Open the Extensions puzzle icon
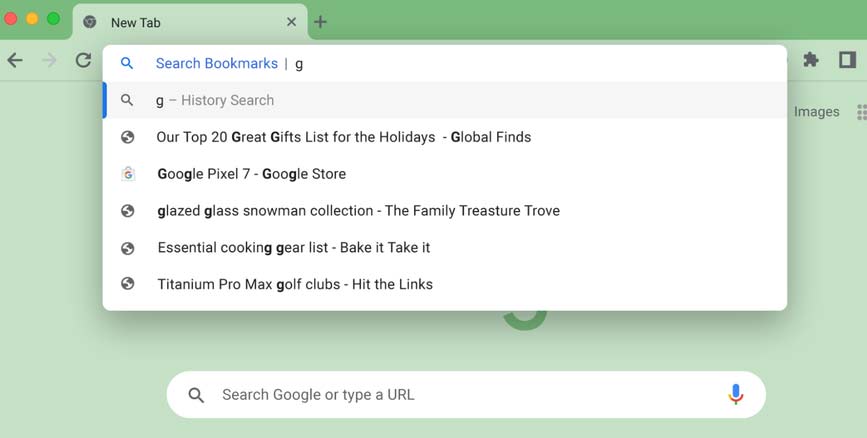Screen dimensions: 867x438 (811, 59)
